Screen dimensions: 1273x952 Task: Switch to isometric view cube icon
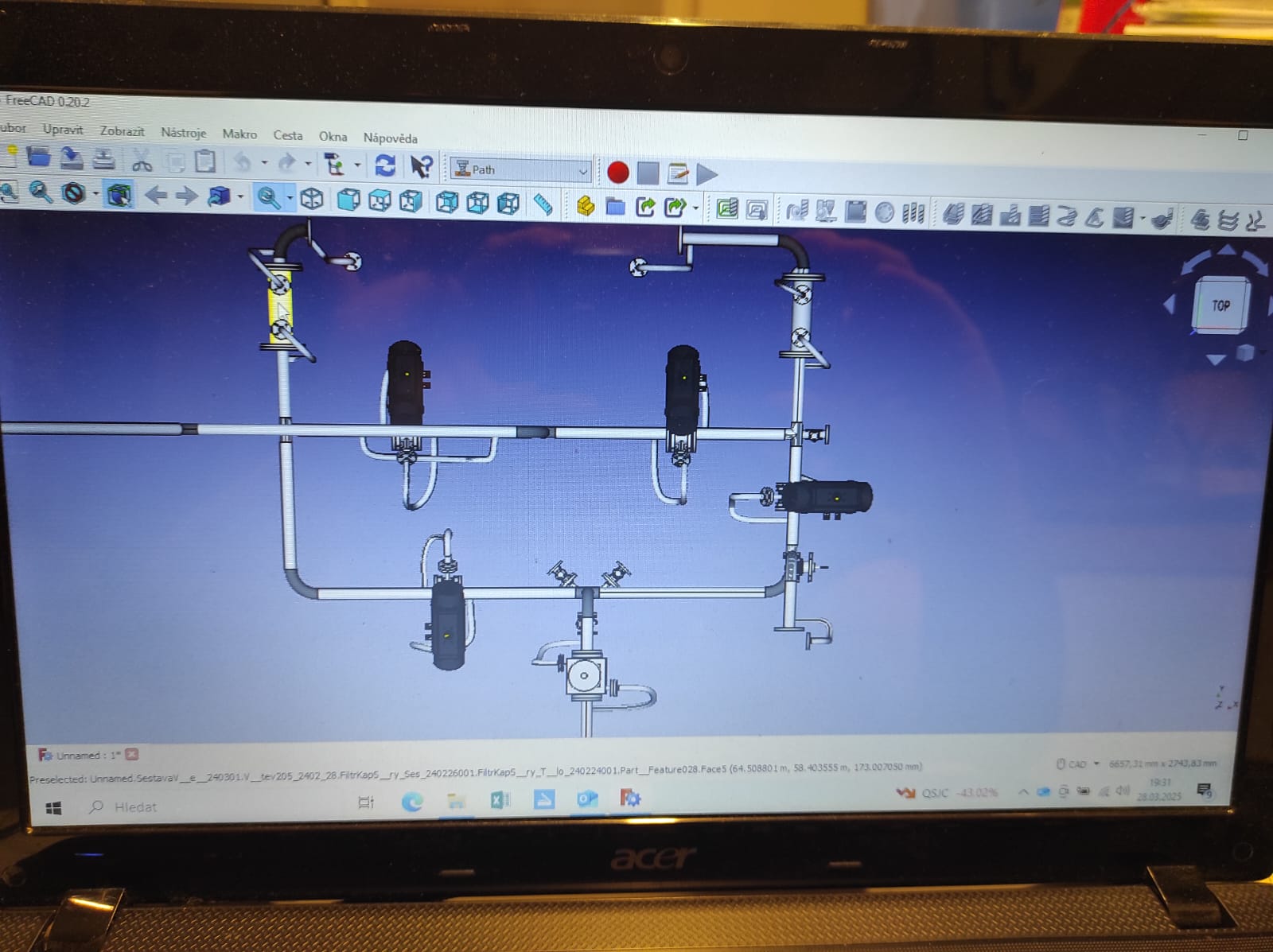(x=312, y=198)
